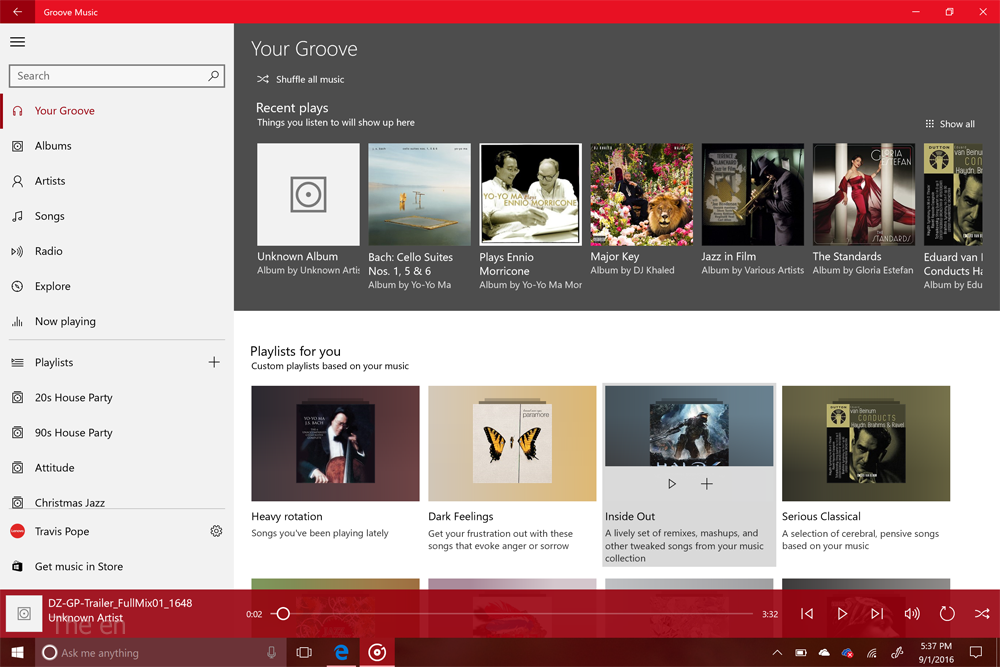
Task: Click Show all recent plays
Action: coord(950,124)
